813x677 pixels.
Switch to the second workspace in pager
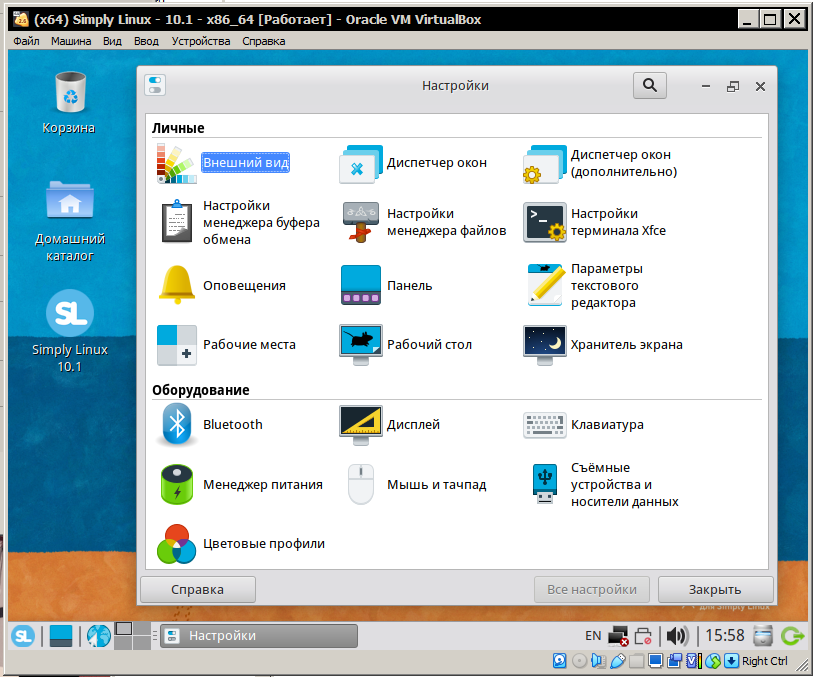pos(141,629)
